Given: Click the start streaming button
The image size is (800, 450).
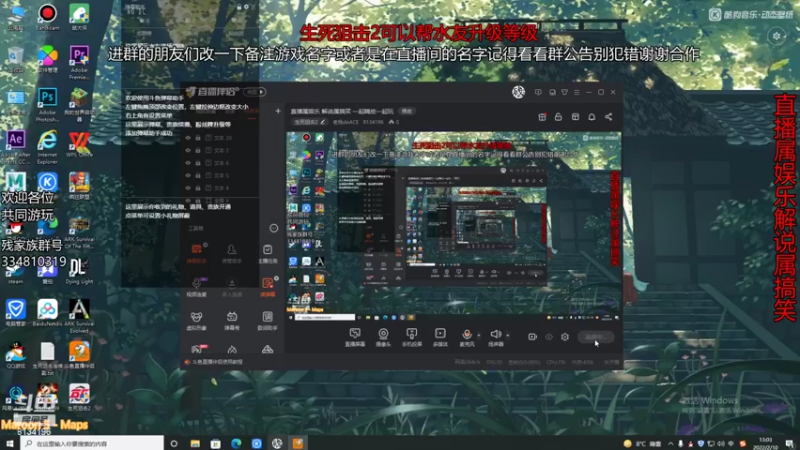Looking at the screenshot, I should tap(595, 337).
